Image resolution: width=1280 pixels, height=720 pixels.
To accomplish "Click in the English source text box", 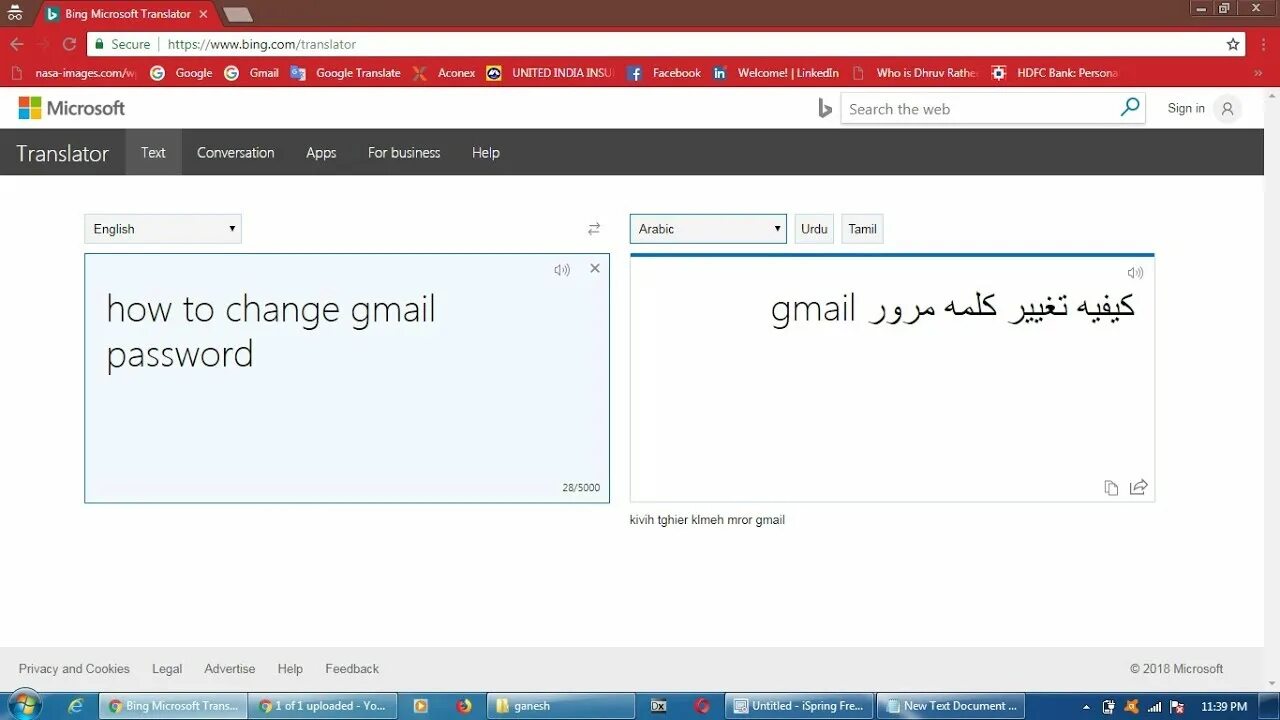I will [347, 378].
